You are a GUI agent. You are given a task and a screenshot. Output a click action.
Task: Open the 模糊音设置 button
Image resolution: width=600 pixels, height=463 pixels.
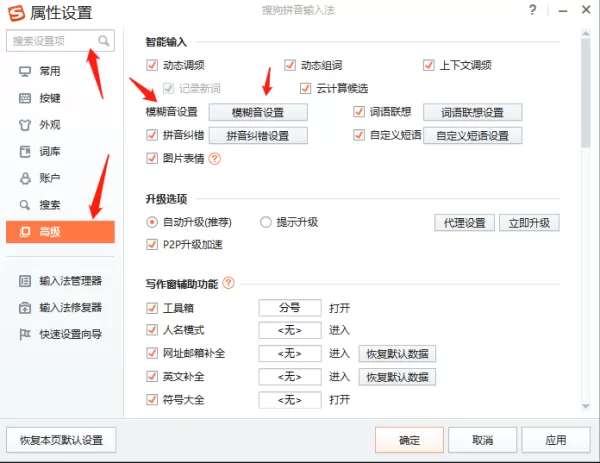[x=258, y=112]
